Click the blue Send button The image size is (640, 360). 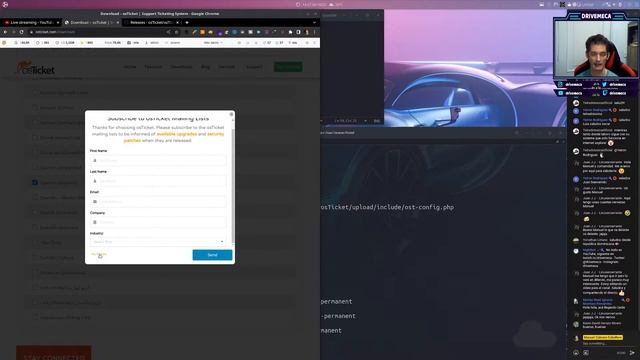(x=212, y=255)
